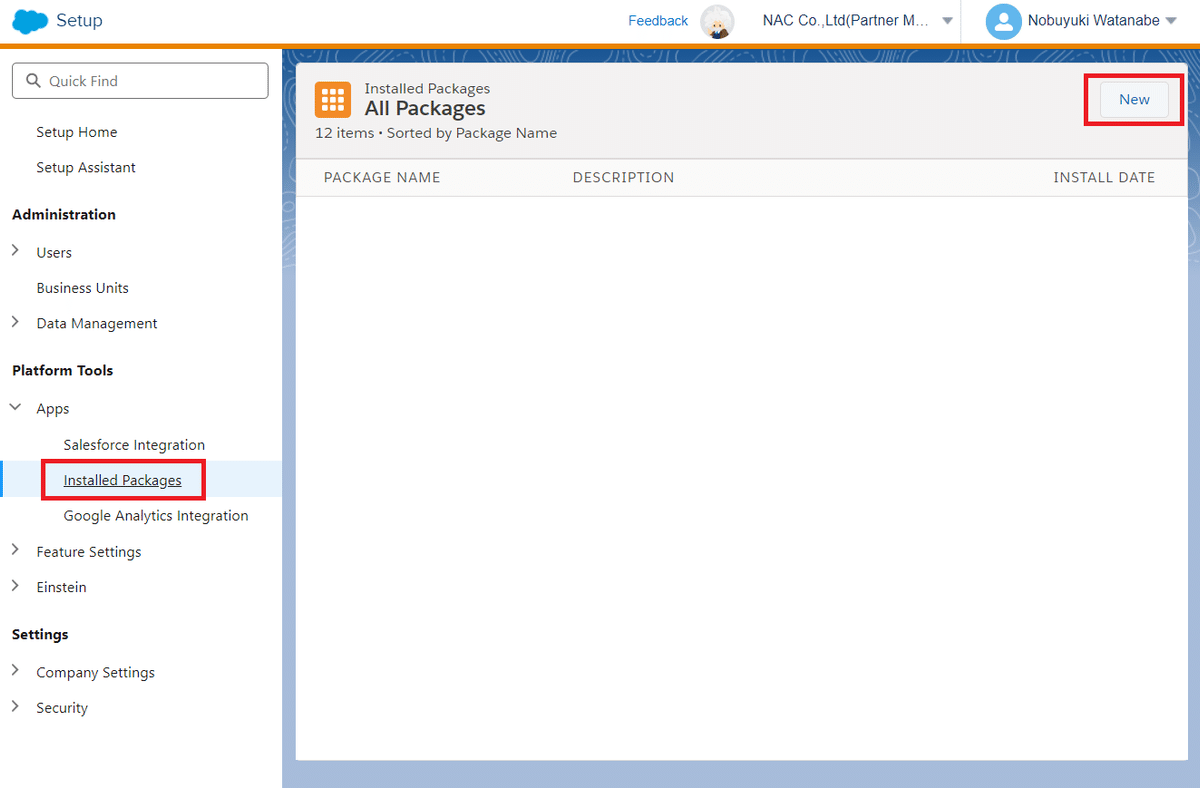Viewport: 1200px width, 788px height.
Task: Open Setup Assistant
Action: tap(86, 167)
